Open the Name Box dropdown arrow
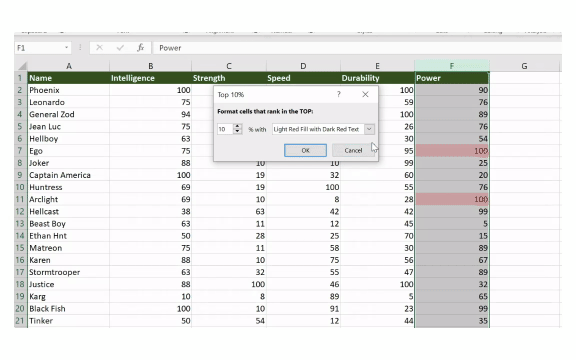Screen dimensions: 576x360 coord(66,48)
